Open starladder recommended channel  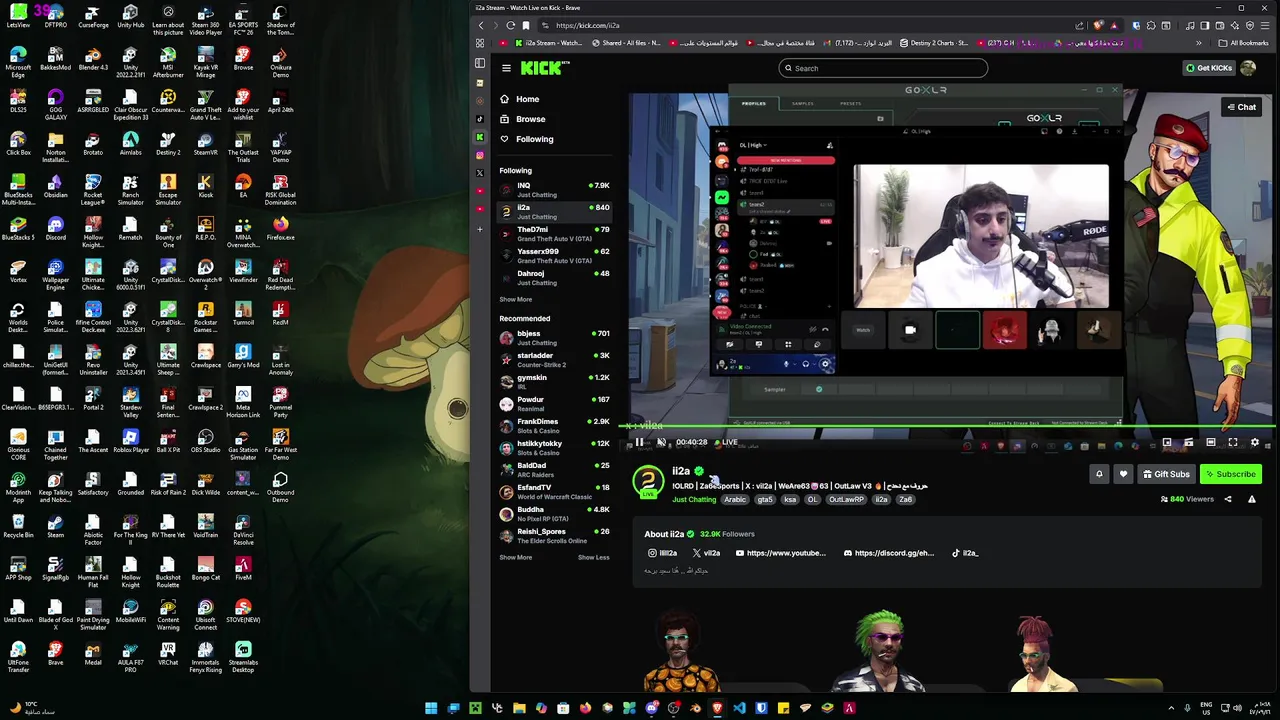click(x=555, y=359)
